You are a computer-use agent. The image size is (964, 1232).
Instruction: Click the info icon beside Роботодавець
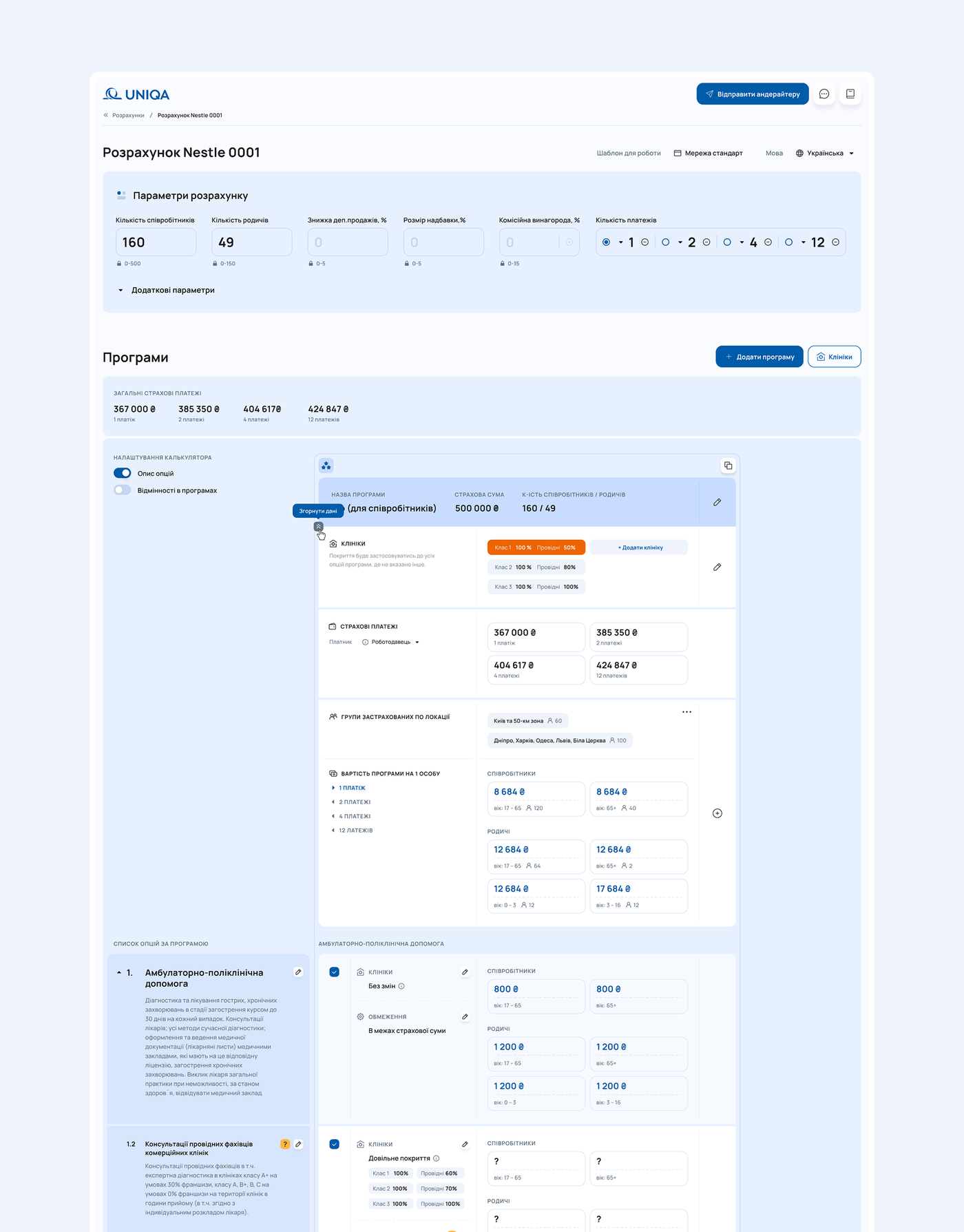coord(365,643)
